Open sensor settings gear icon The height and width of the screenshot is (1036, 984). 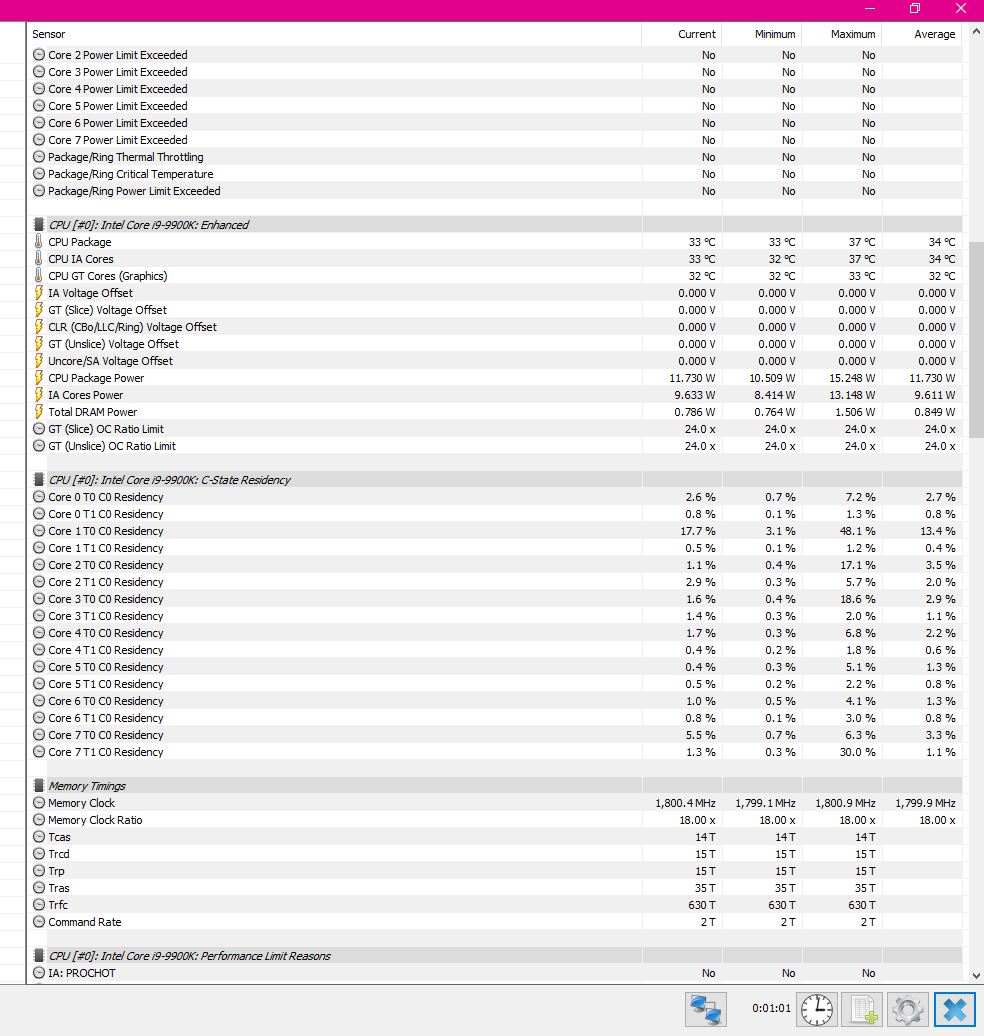click(x=907, y=1009)
